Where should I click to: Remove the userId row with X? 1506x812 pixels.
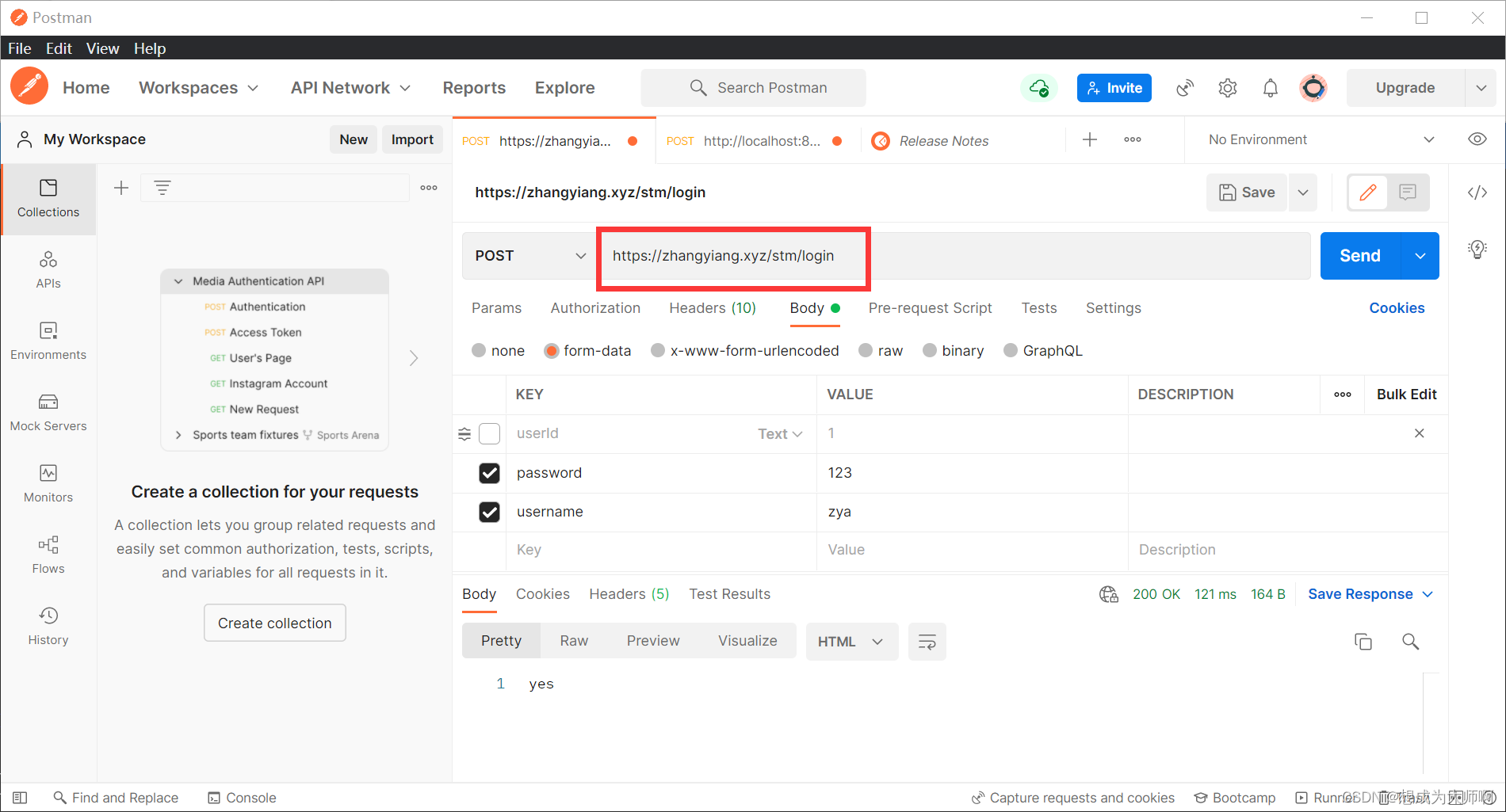[x=1420, y=433]
